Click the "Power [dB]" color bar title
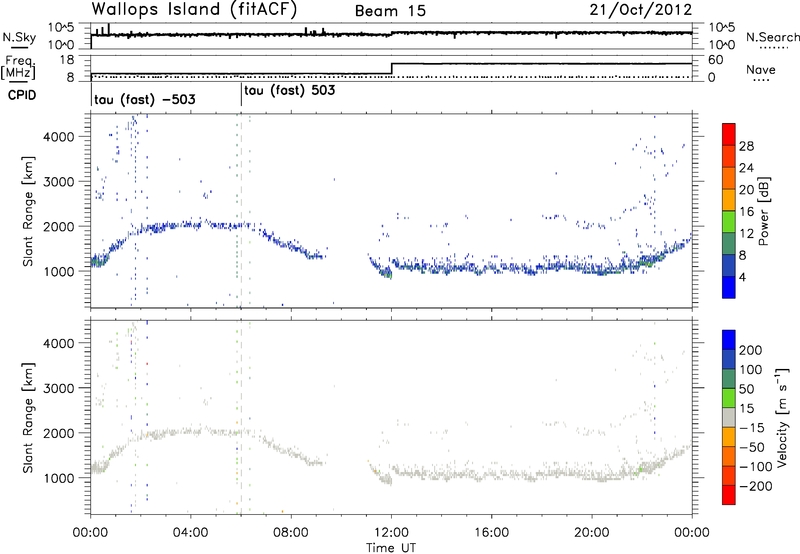800x554 pixels. click(x=764, y=211)
